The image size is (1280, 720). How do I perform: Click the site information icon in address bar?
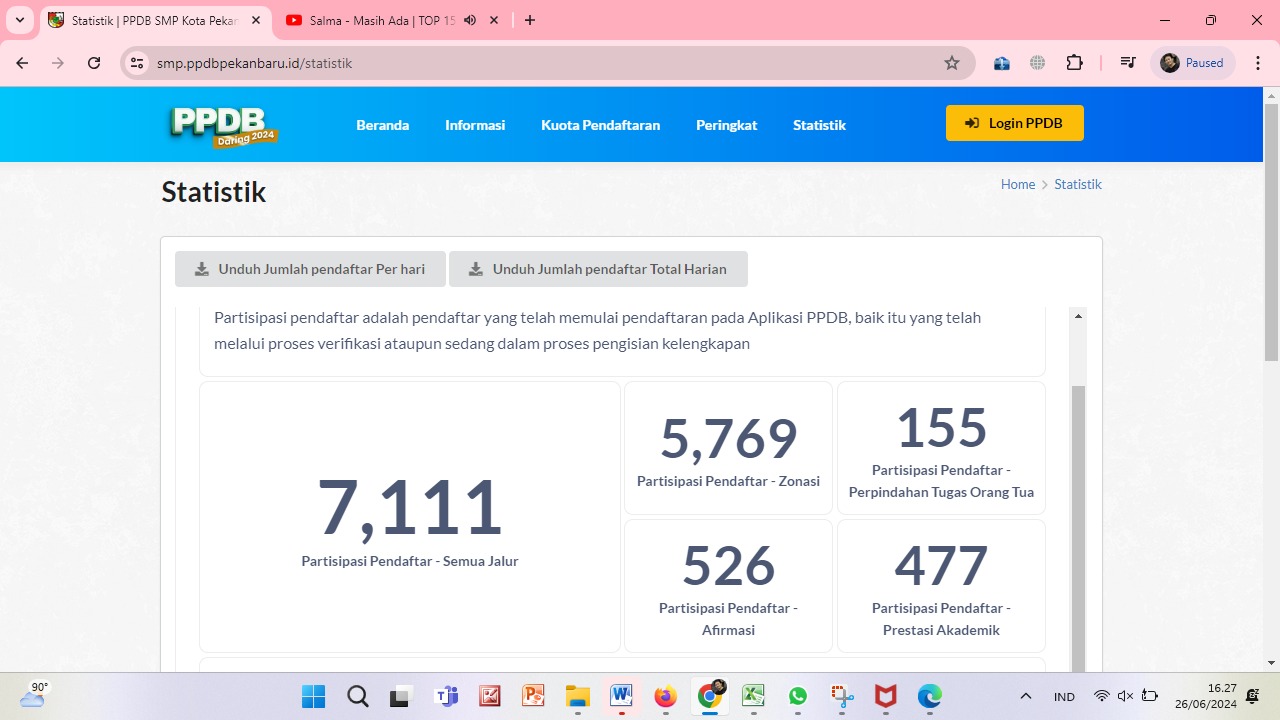tap(137, 63)
